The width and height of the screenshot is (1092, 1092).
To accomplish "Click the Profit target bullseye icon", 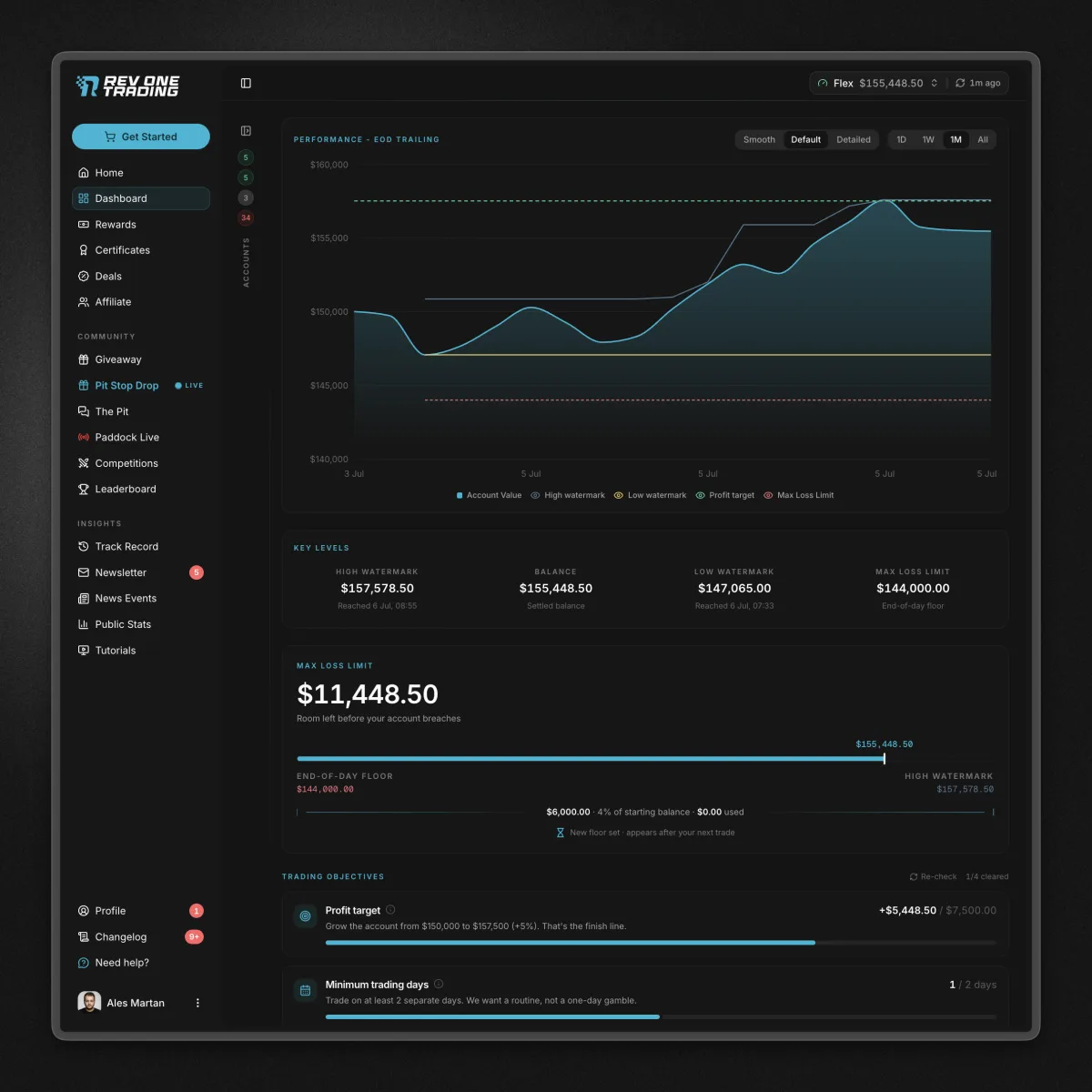I will (305, 916).
